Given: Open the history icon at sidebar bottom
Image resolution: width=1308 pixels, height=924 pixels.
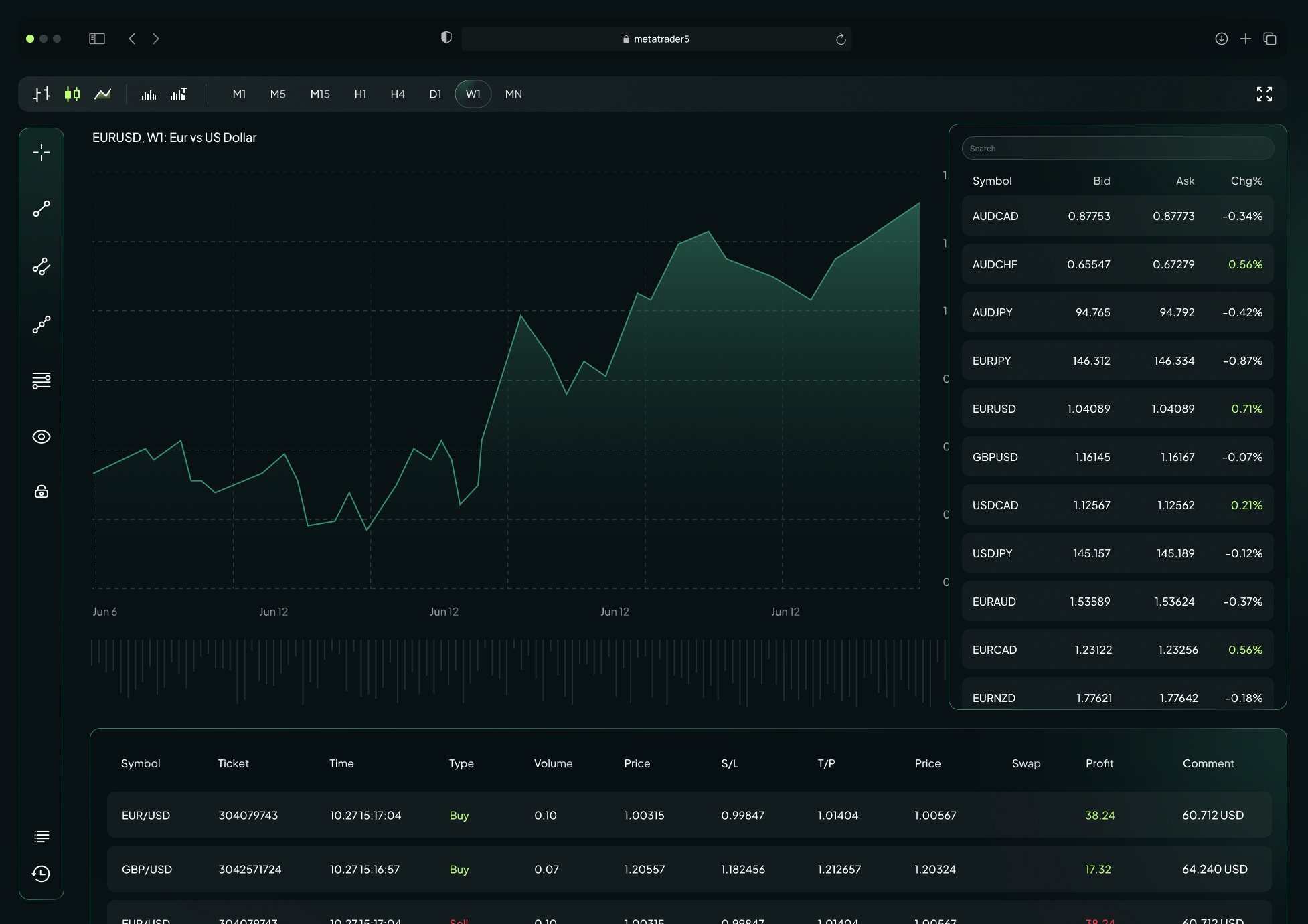Looking at the screenshot, I should 42,874.
